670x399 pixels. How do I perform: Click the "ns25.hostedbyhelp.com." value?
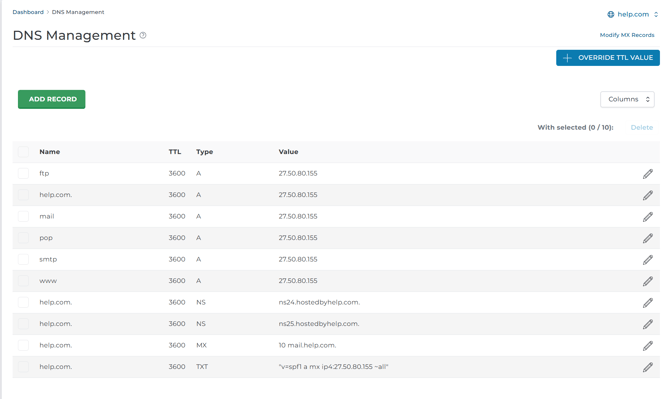point(319,323)
